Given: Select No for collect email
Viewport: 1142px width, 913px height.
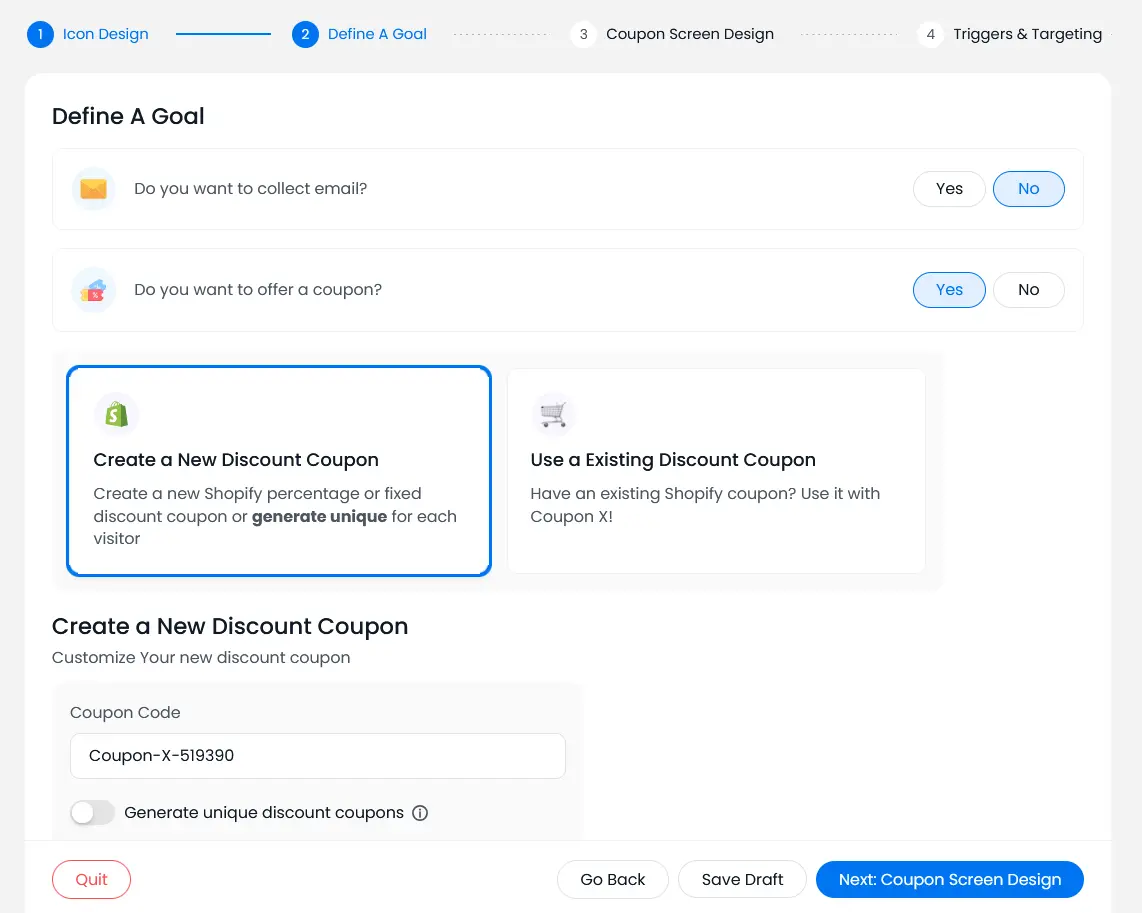Looking at the screenshot, I should [1028, 189].
